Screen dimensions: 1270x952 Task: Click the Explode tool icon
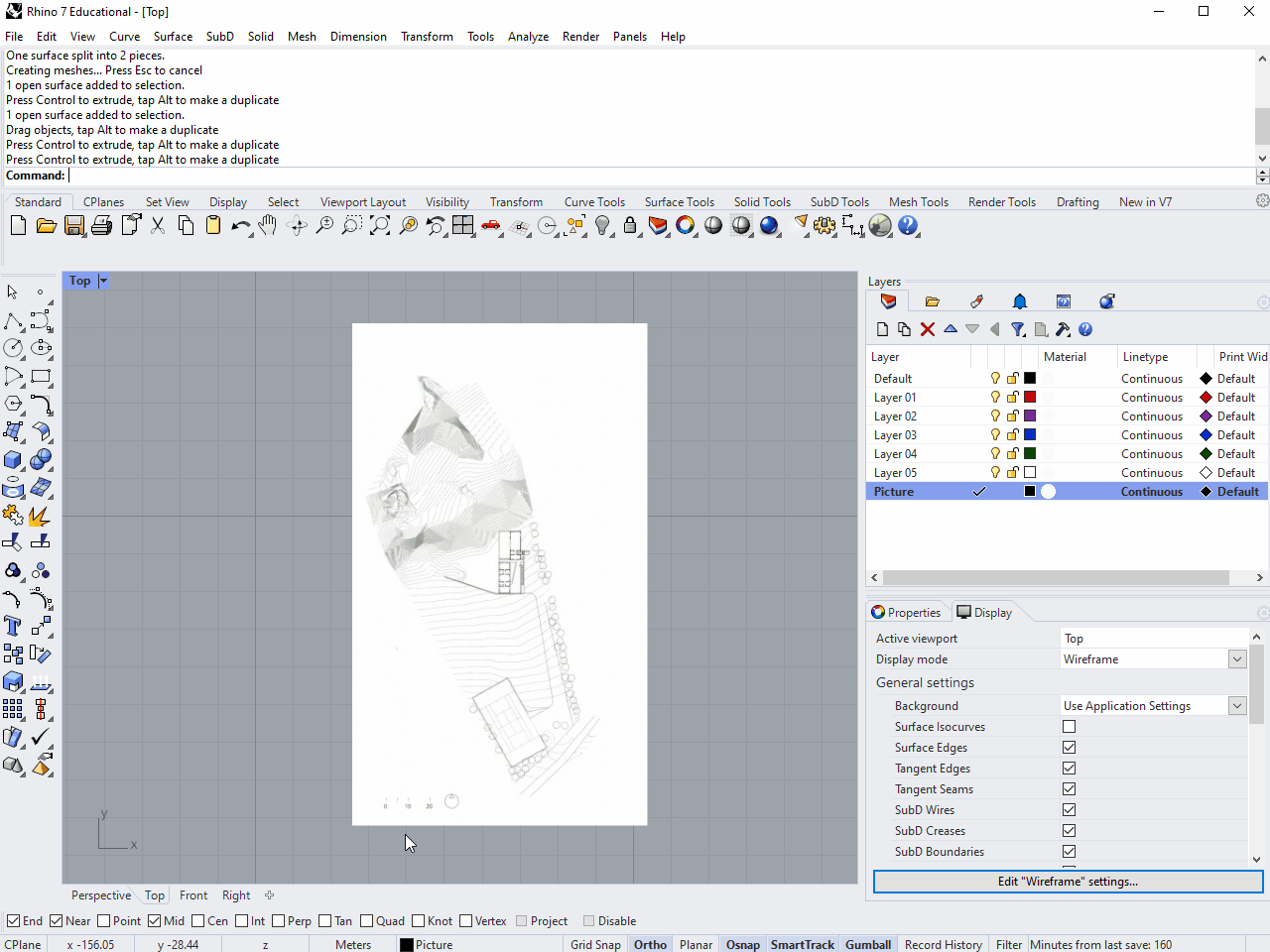coord(41,515)
